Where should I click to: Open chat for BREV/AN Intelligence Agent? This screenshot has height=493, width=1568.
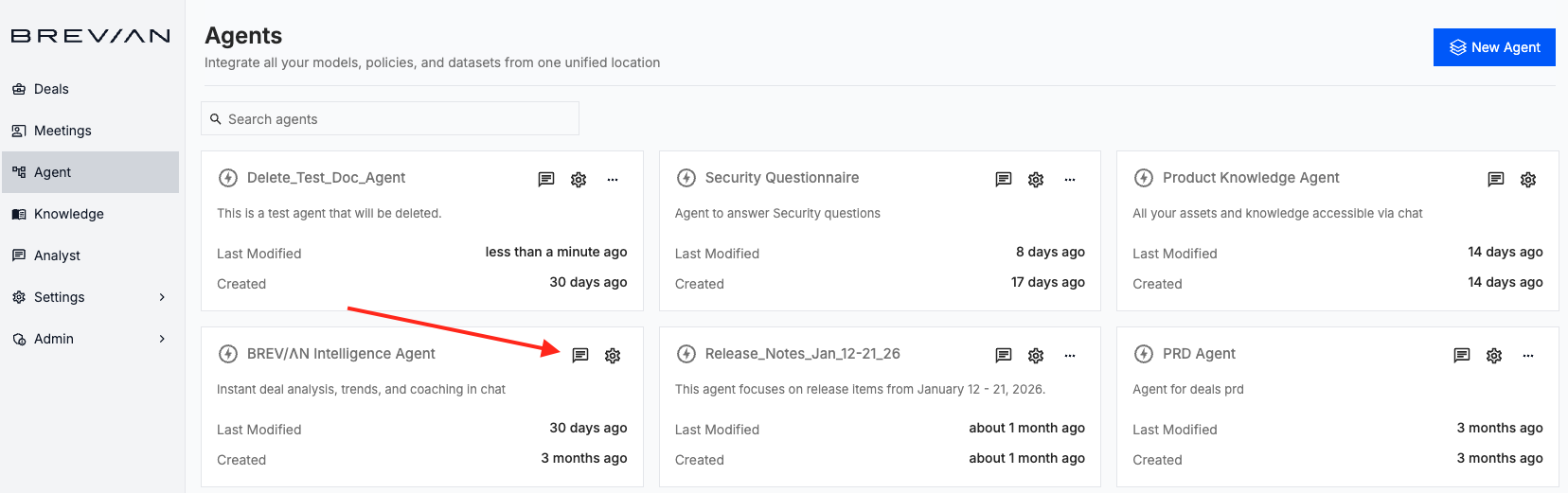pyautogui.click(x=580, y=355)
